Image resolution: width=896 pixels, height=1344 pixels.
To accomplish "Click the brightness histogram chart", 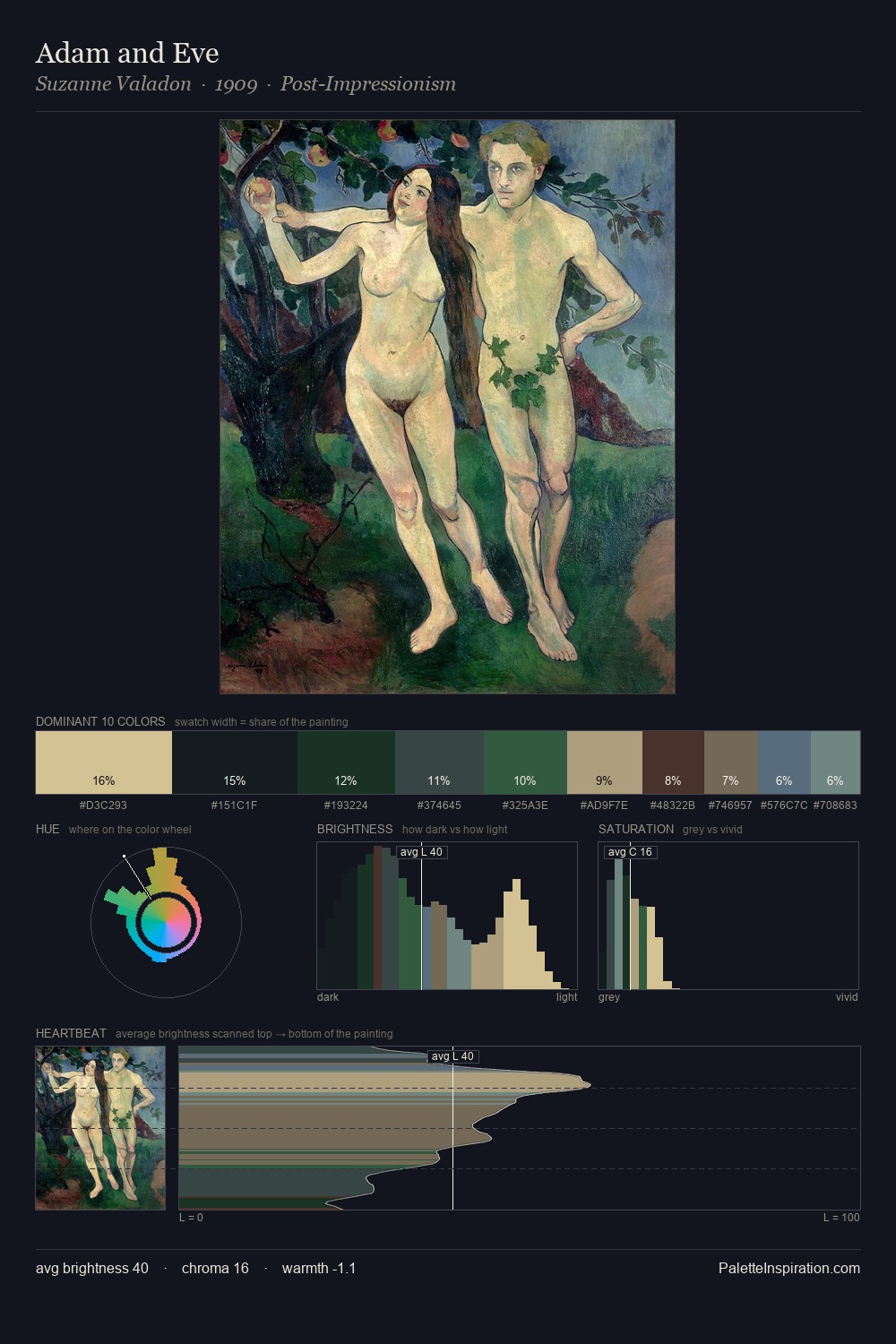I will tap(447, 916).
